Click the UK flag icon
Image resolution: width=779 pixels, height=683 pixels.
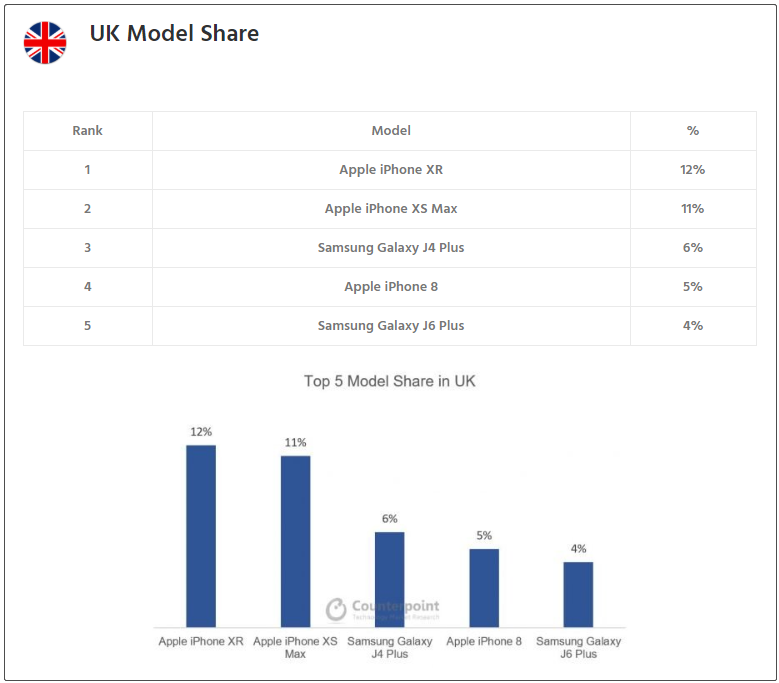coord(45,43)
